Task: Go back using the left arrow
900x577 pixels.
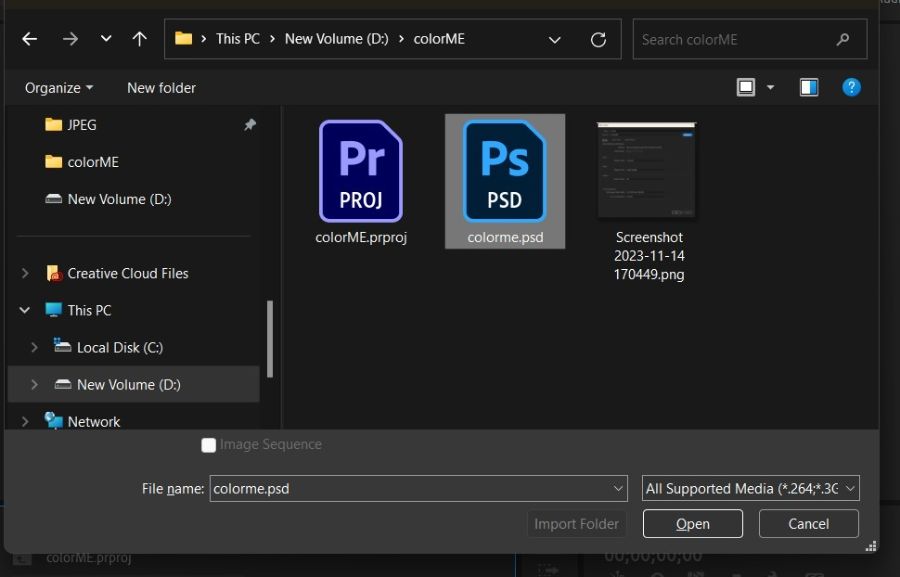Action: (29, 39)
